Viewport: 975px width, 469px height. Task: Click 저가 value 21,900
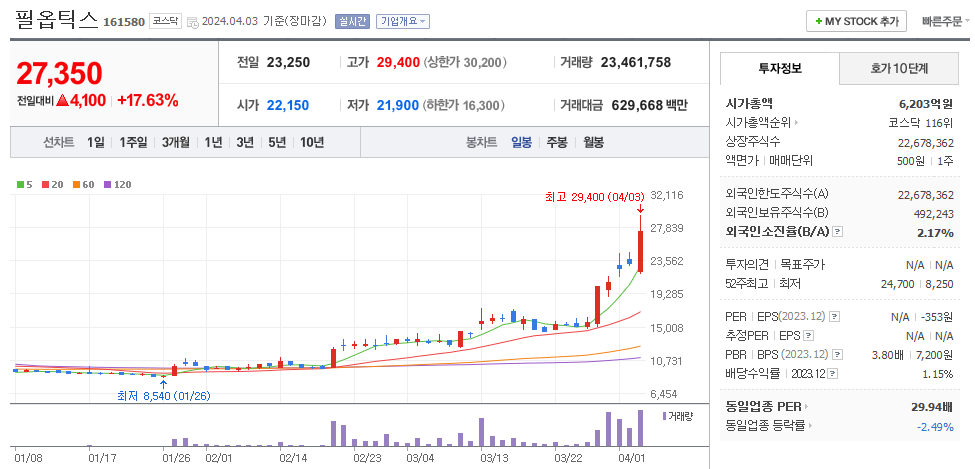click(398, 105)
